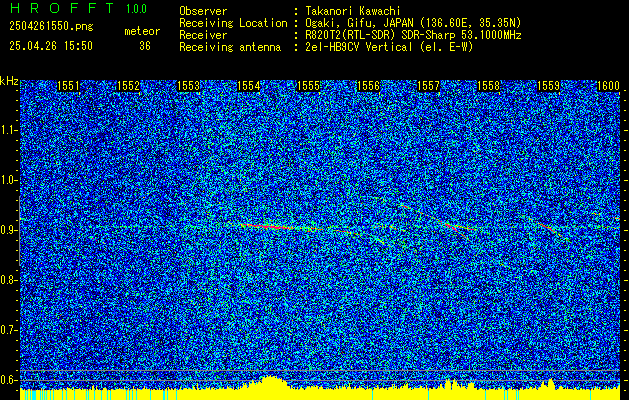Viewport: 629px width, 400px height.
Task: Click time marker 1553
Action: click(x=188, y=86)
